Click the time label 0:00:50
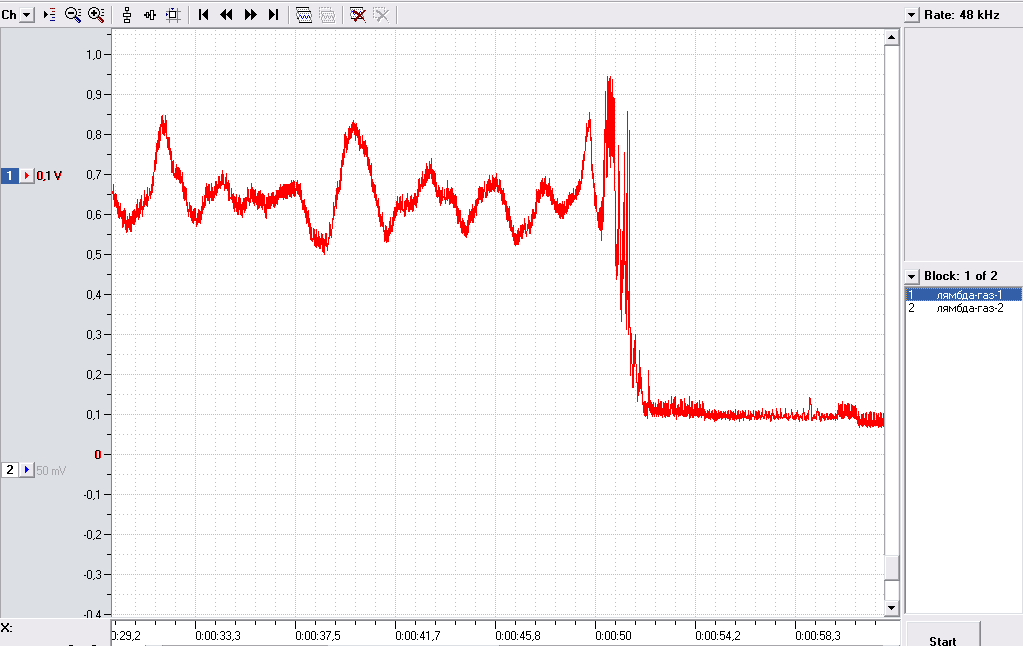 click(x=613, y=636)
